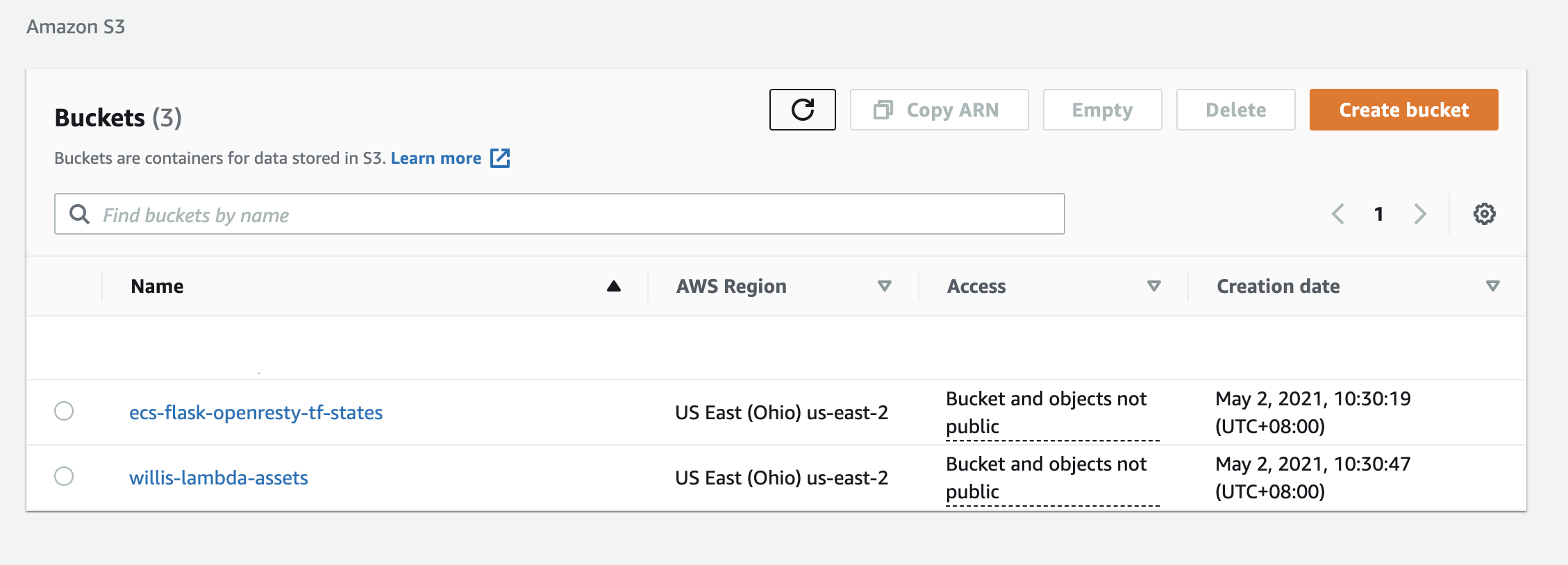Sort by Creation date column arrow
Viewport: 1568px width, 565px height.
[1492, 286]
